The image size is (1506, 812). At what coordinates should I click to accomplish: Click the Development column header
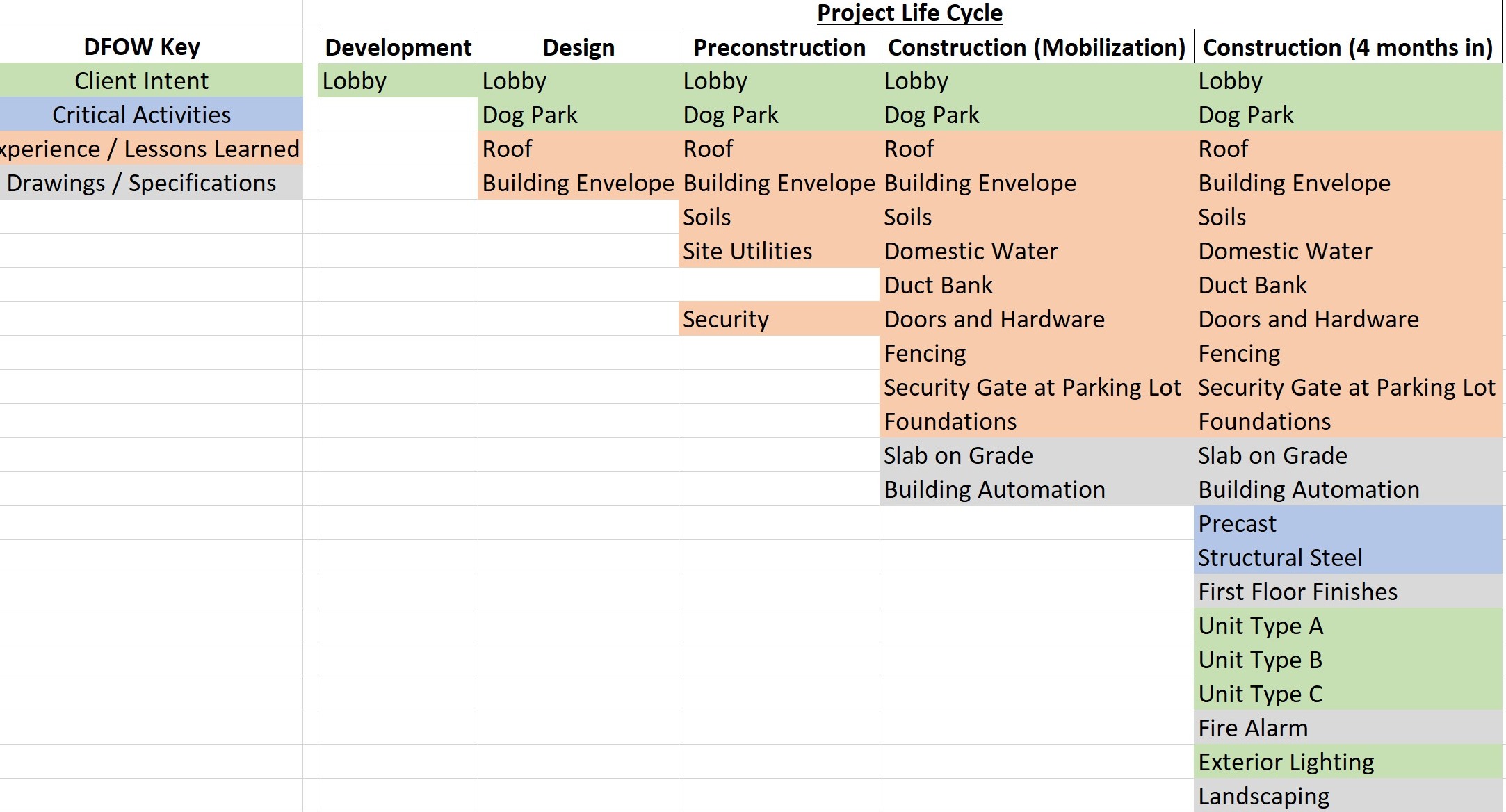396,47
